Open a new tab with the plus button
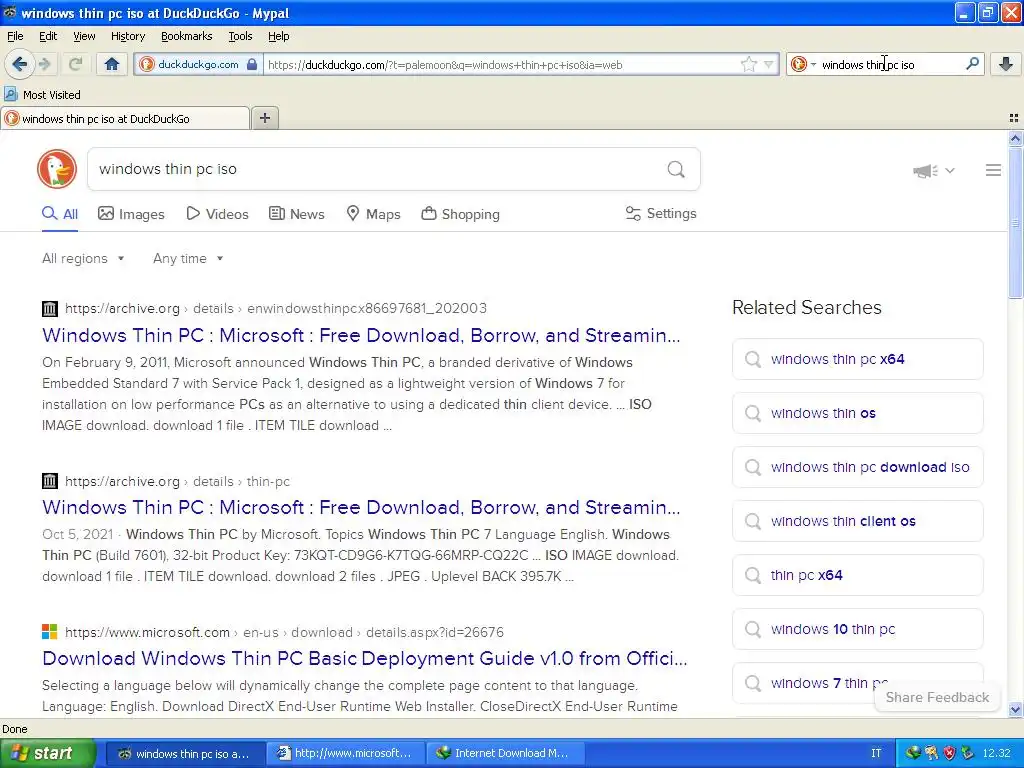 click(x=264, y=118)
